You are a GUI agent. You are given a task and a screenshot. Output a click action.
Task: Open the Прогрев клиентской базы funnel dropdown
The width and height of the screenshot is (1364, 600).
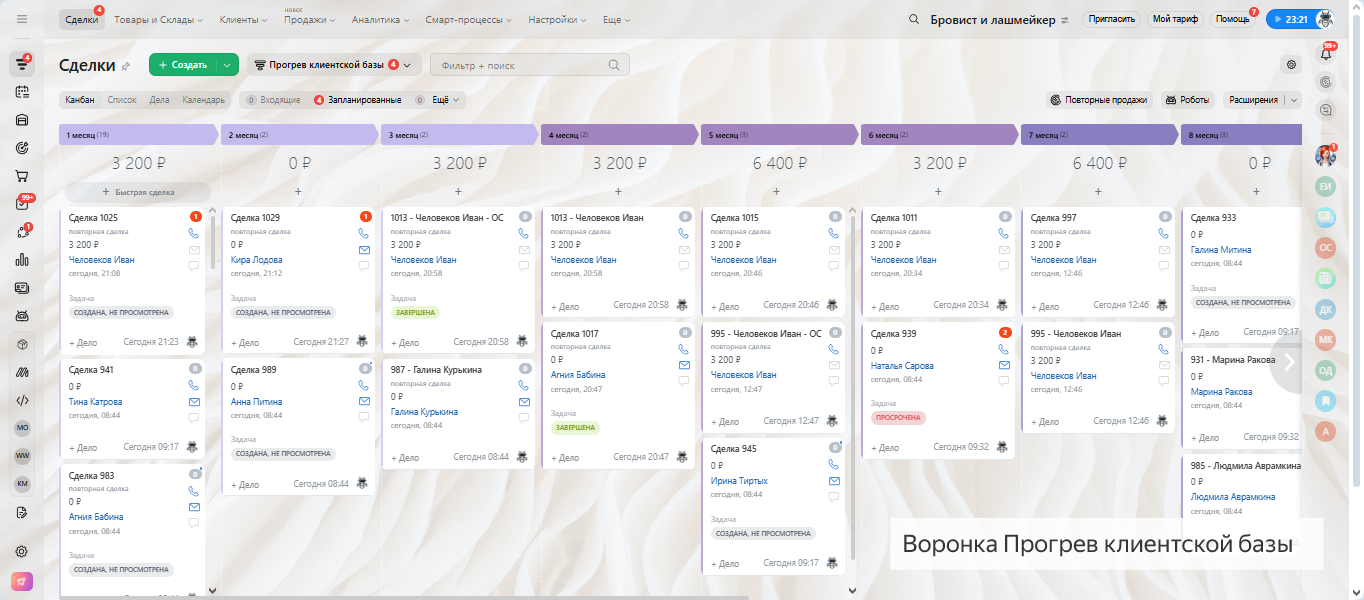[332, 65]
